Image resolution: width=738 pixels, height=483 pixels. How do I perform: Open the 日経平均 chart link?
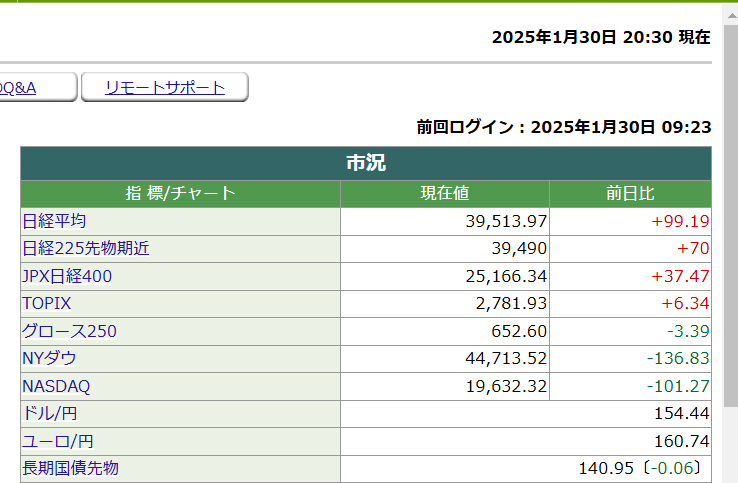tap(54, 221)
